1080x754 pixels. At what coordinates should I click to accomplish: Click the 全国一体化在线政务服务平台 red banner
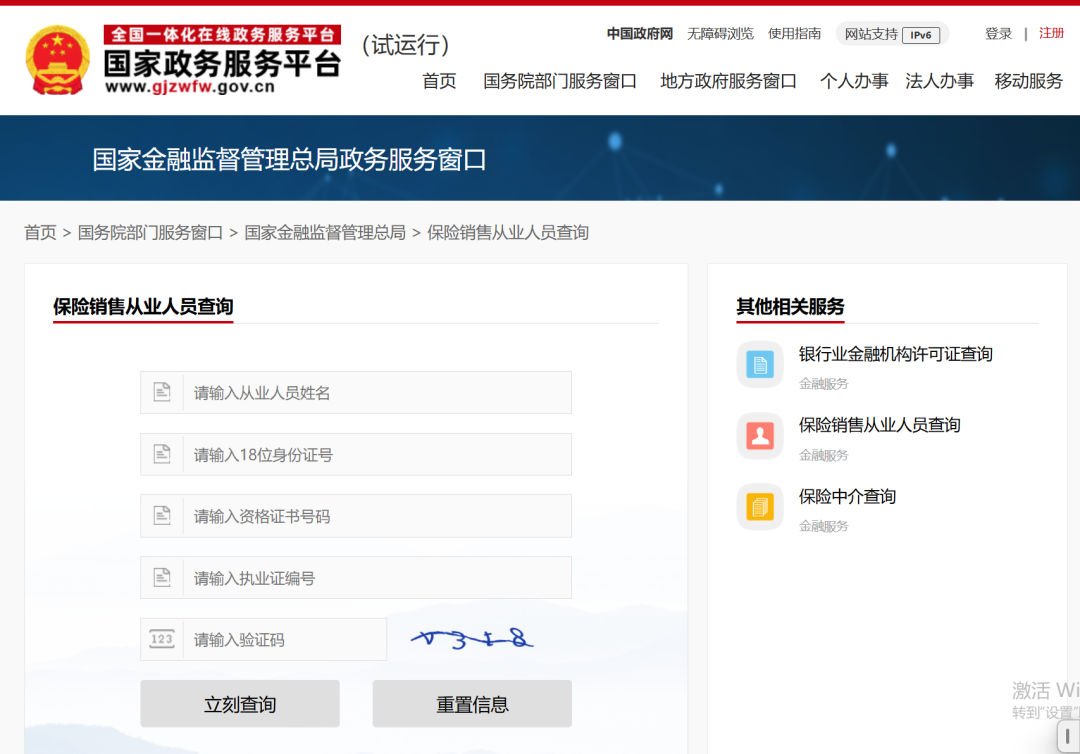[222, 34]
